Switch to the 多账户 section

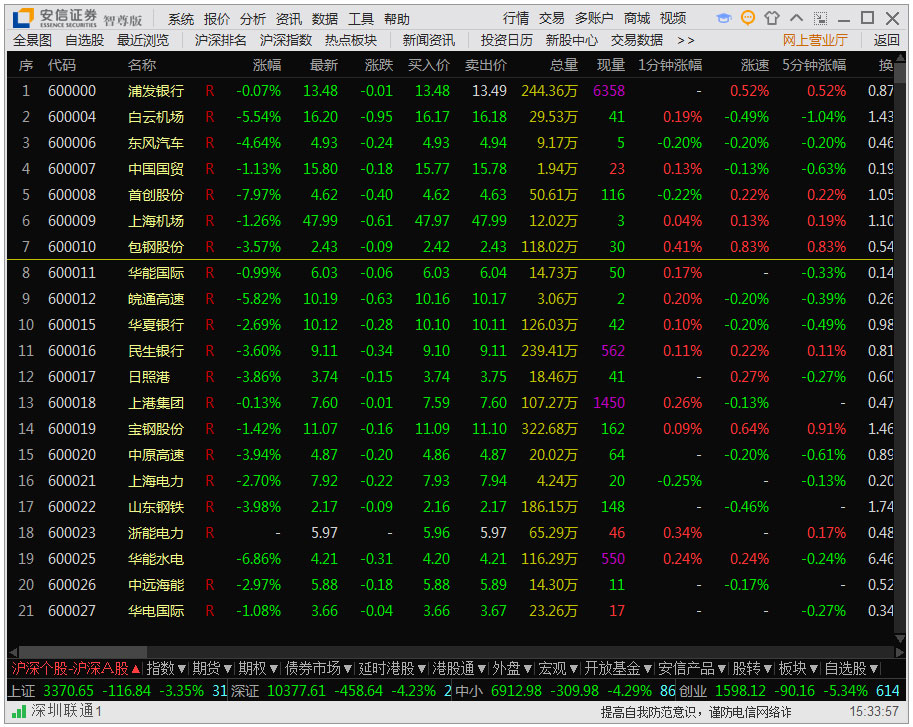pos(594,19)
